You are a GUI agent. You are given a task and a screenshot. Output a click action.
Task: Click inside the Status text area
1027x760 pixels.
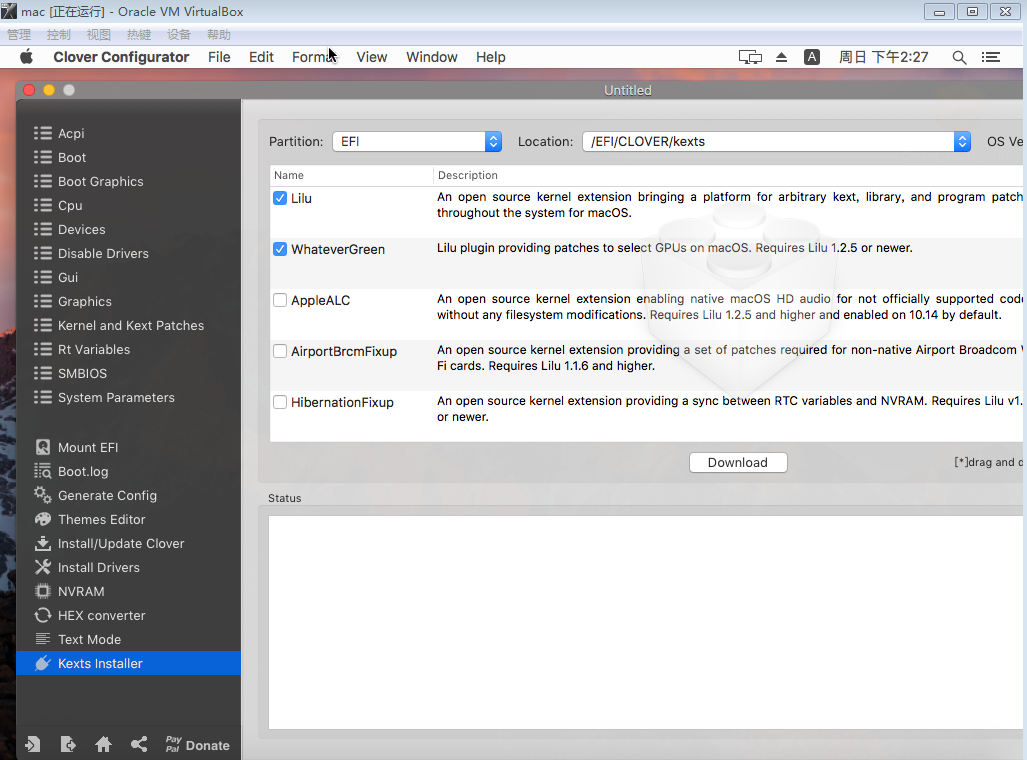coord(646,622)
